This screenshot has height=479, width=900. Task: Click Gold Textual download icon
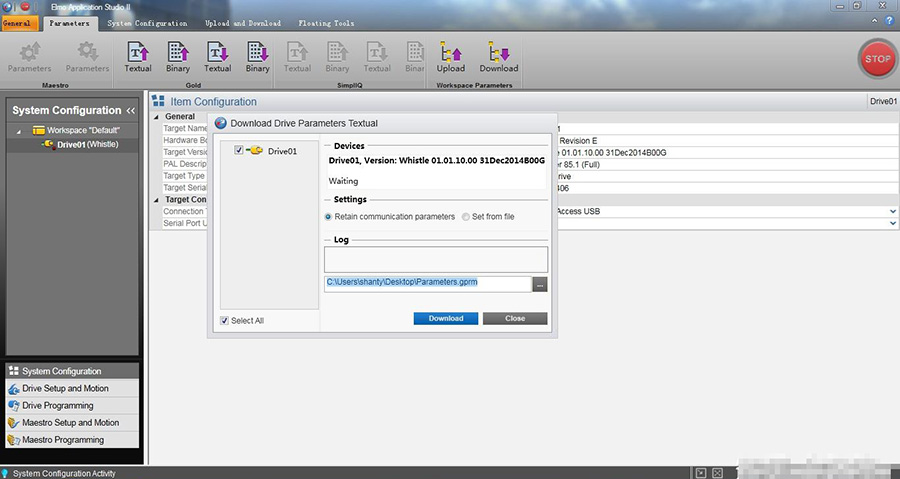tap(217, 53)
